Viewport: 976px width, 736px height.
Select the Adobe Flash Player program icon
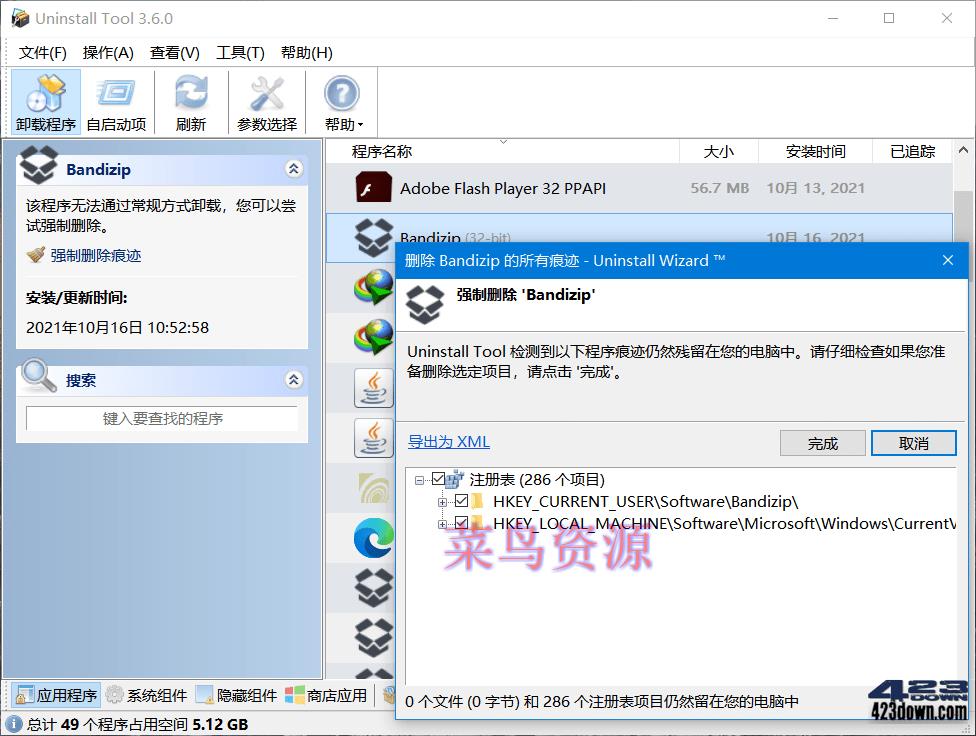pyautogui.click(x=372, y=187)
